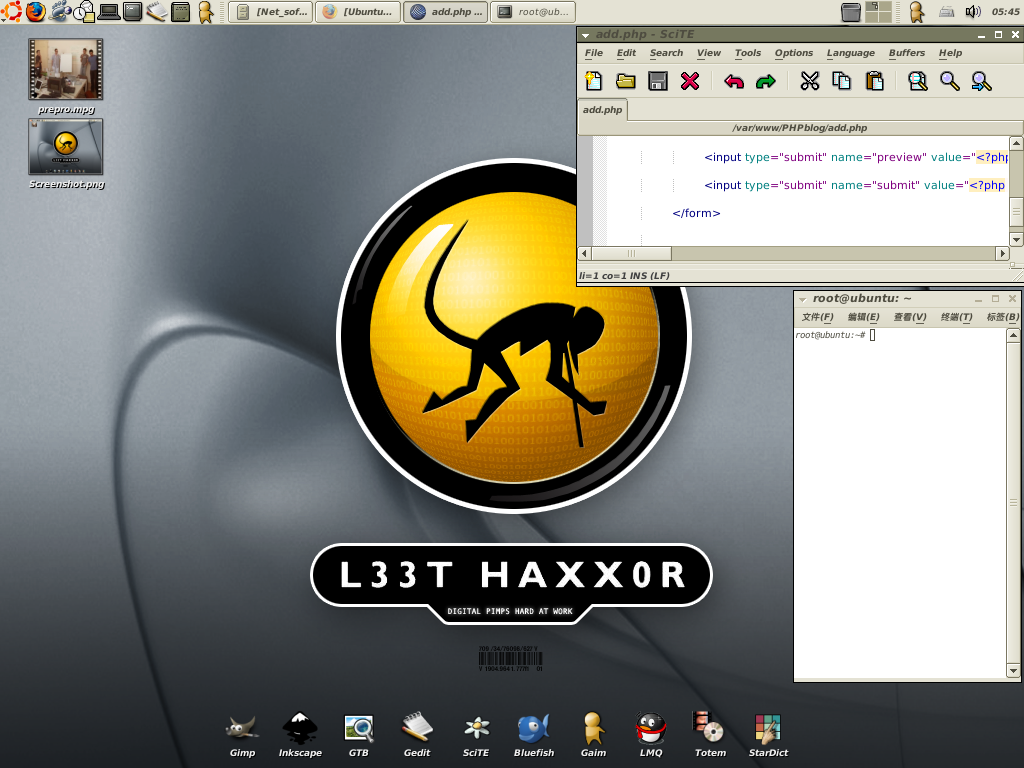Click the workspace switcher in top panel

(x=878, y=12)
